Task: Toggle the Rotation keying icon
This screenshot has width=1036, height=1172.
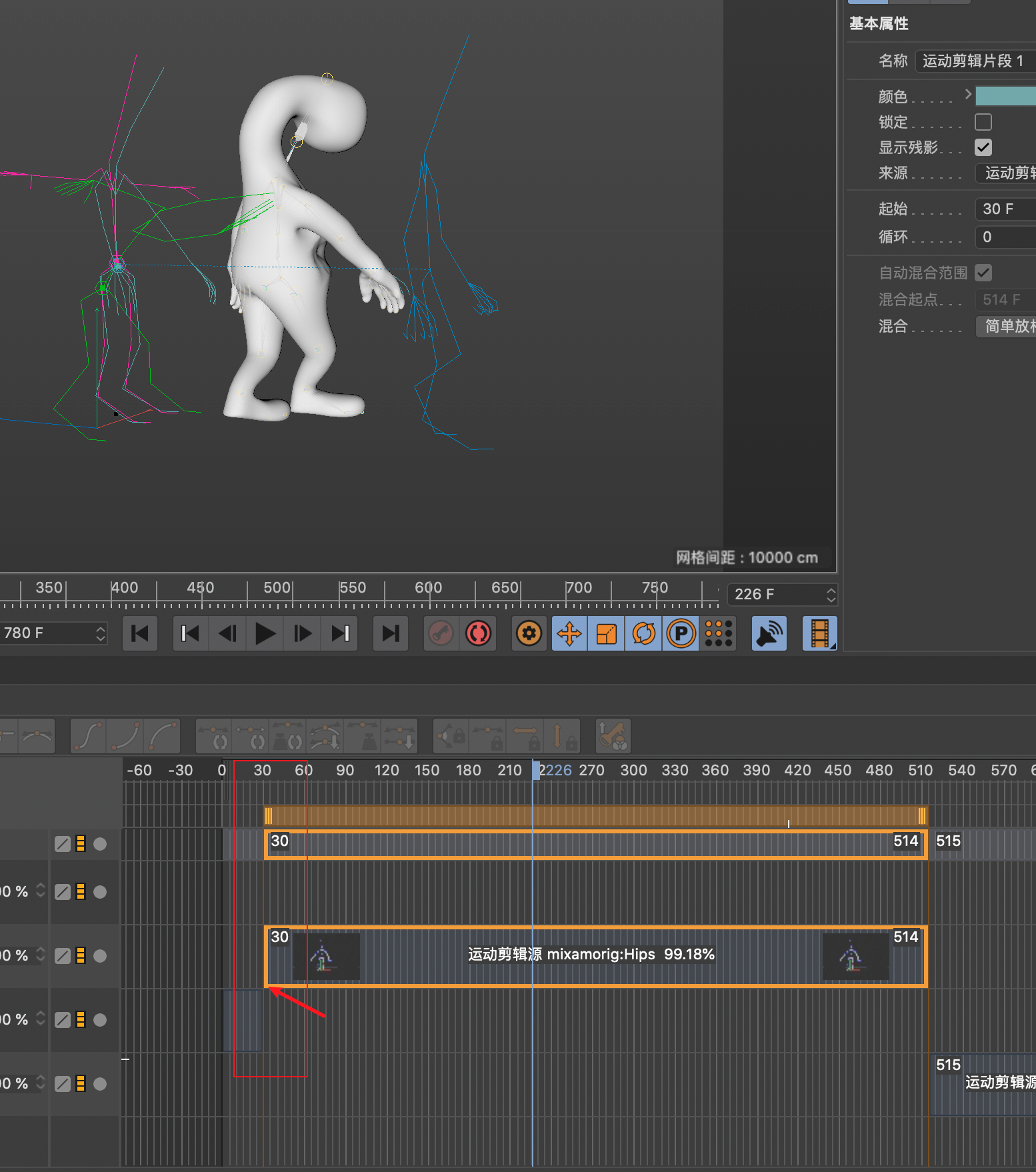Action: coord(644,633)
